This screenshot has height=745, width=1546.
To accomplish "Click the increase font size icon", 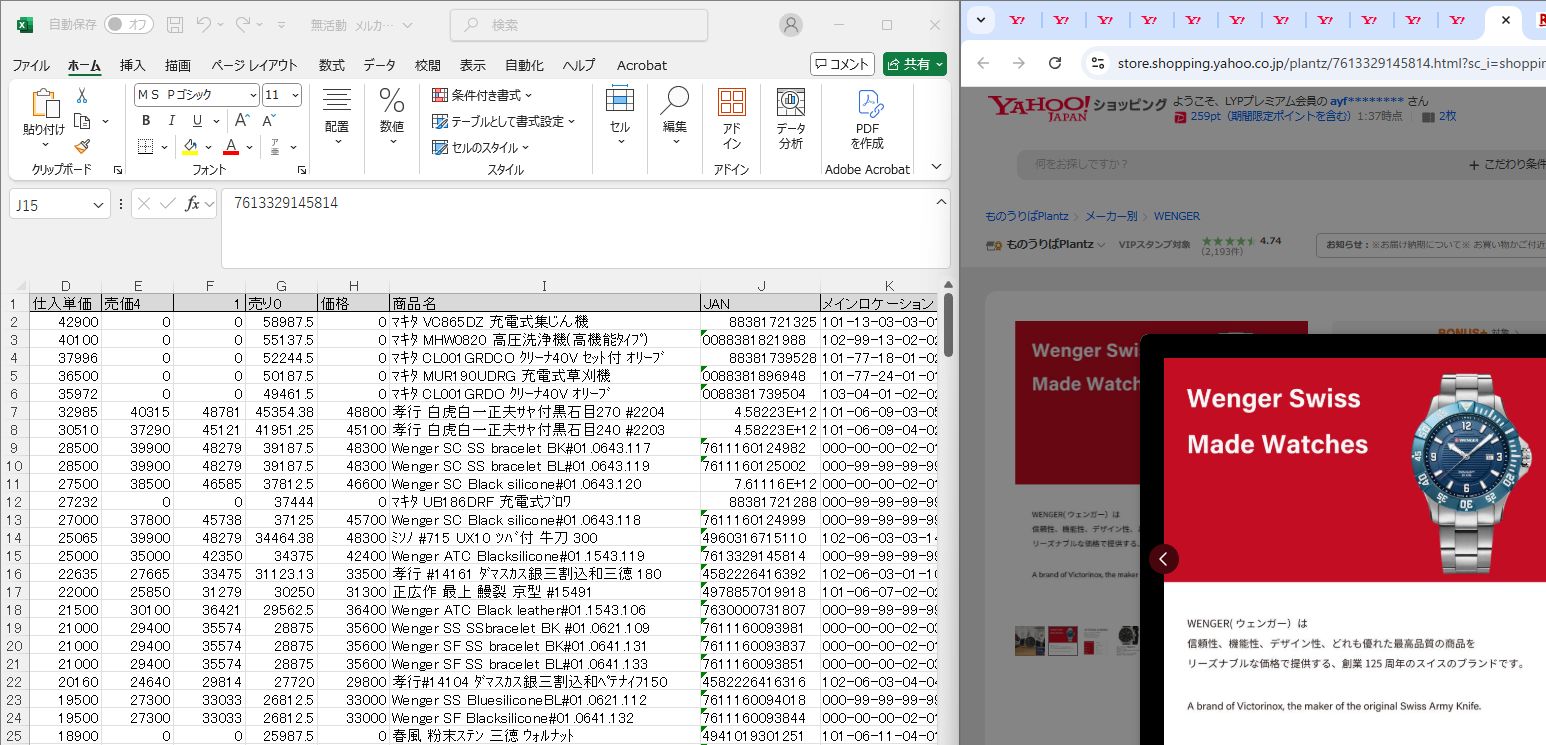I will pyautogui.click(x=244, y=121).
